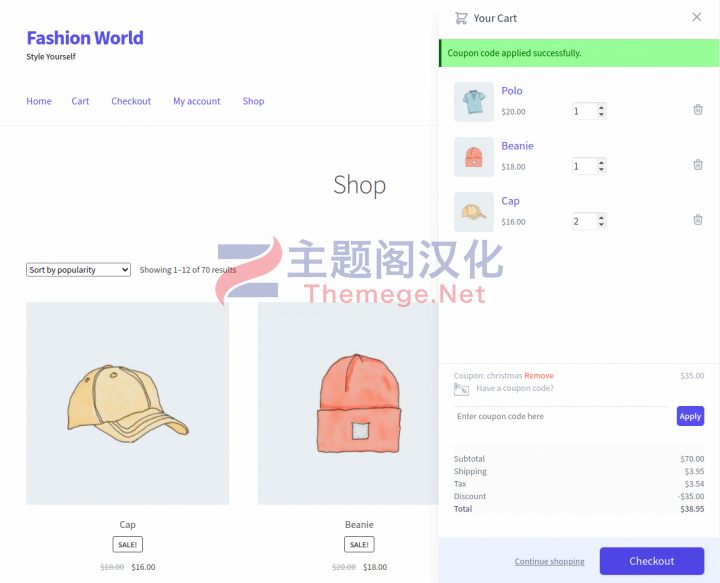This screenshot has height=583, width=720.
Task: Apply the coupon code
Action: coord(690,416)
